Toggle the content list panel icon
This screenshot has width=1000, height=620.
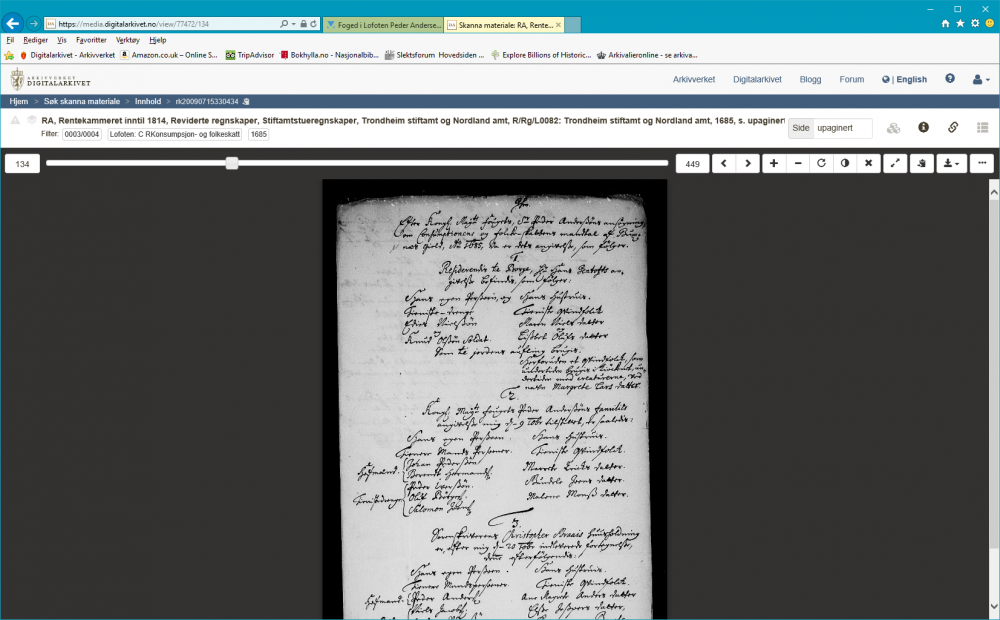[x=982, y=128]
